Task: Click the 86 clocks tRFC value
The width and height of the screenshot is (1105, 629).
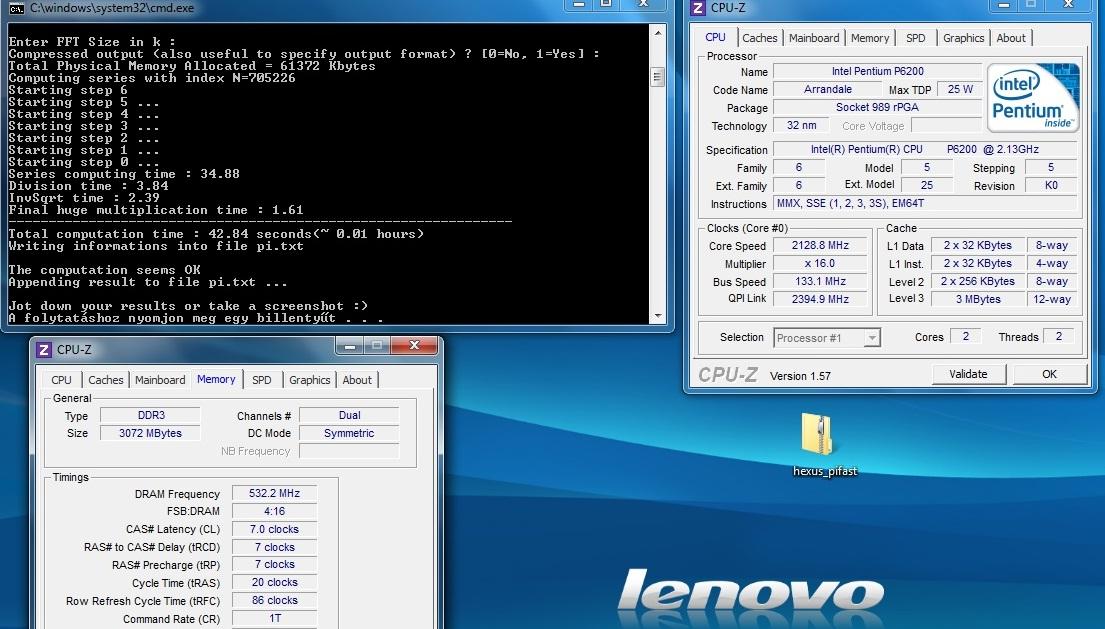Action: point(274,600)
